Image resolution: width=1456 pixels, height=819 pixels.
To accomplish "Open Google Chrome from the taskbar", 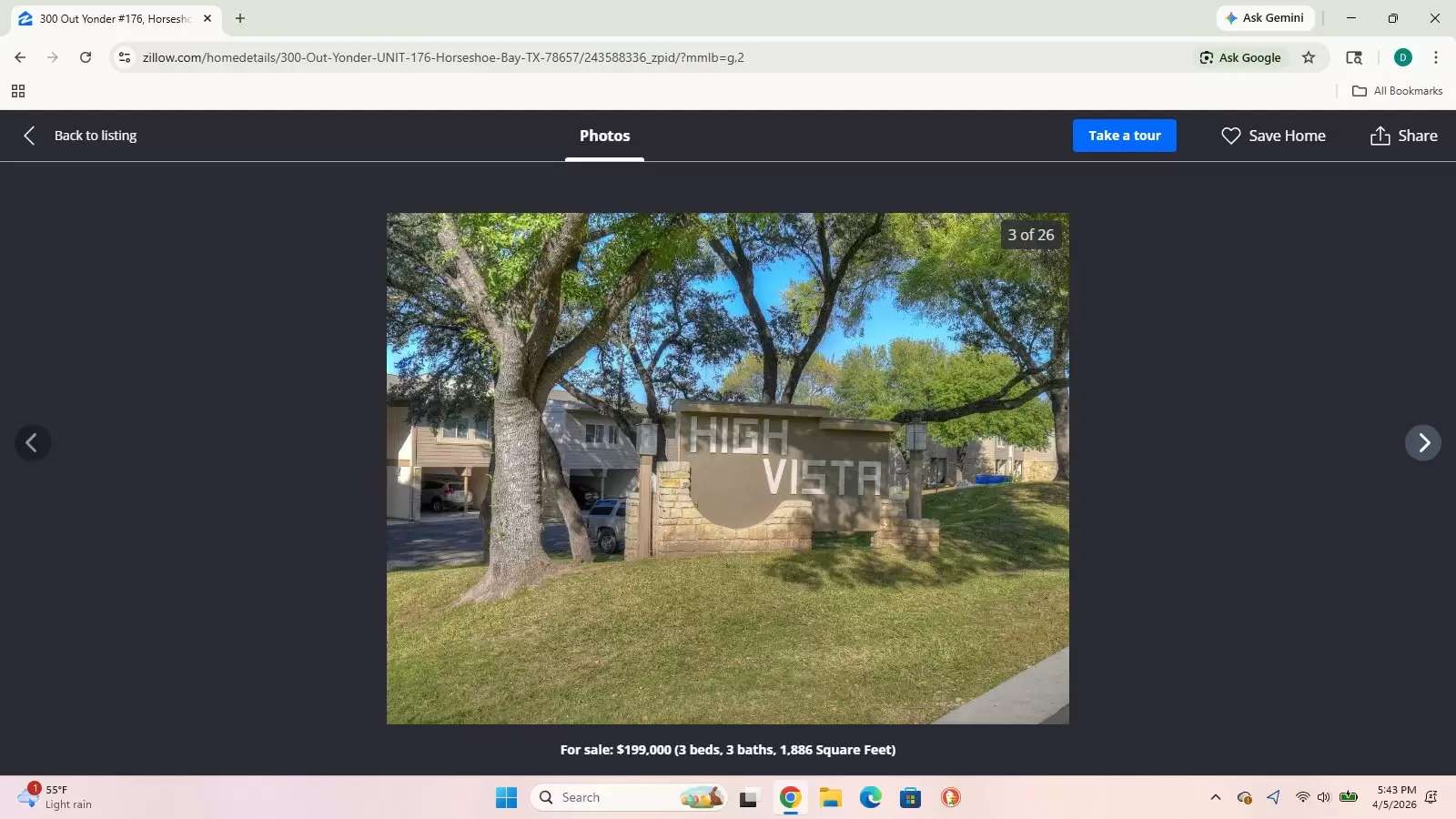I will [x=790, y=798].
